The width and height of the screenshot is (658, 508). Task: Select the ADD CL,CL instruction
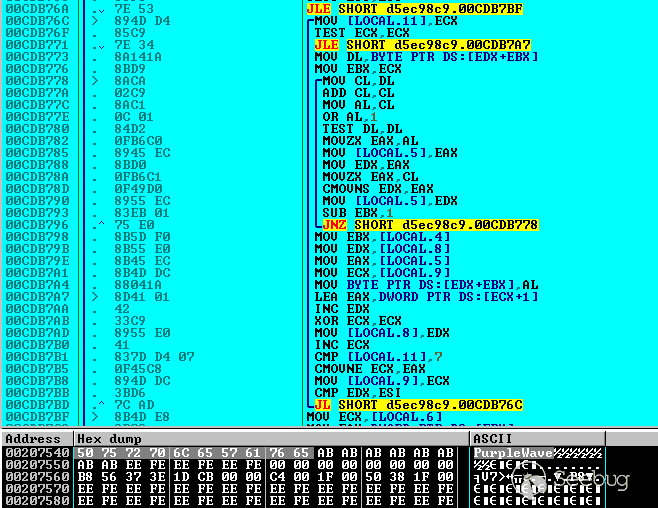358,93
